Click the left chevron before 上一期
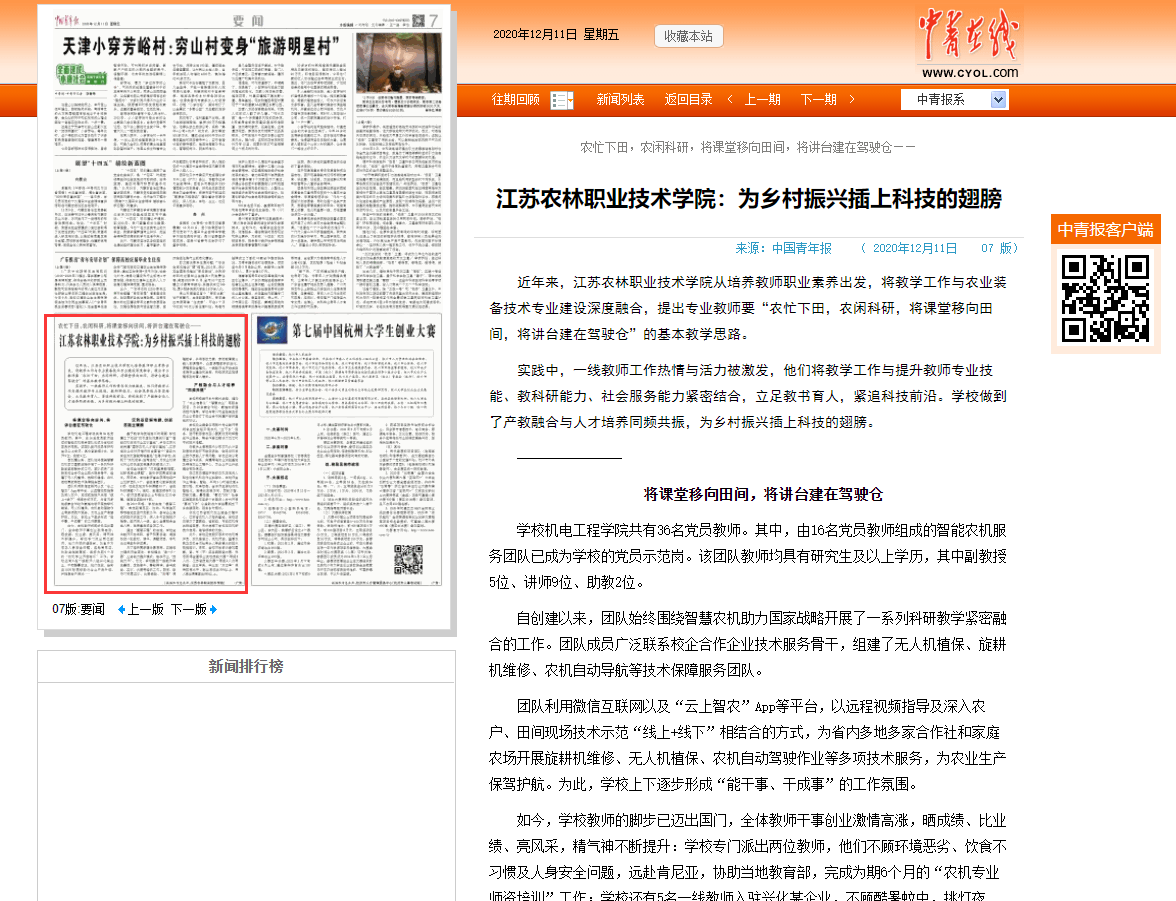This screenshot has width=1176, height=901. point(730,99)
